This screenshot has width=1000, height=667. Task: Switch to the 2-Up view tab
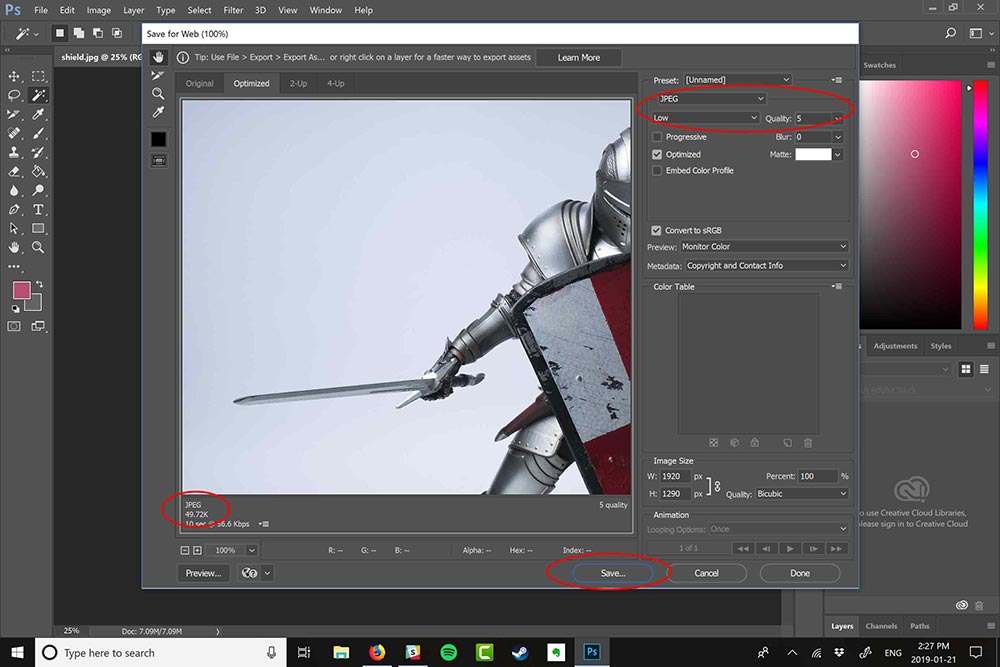pyautogui.click(x=298, y=84)
